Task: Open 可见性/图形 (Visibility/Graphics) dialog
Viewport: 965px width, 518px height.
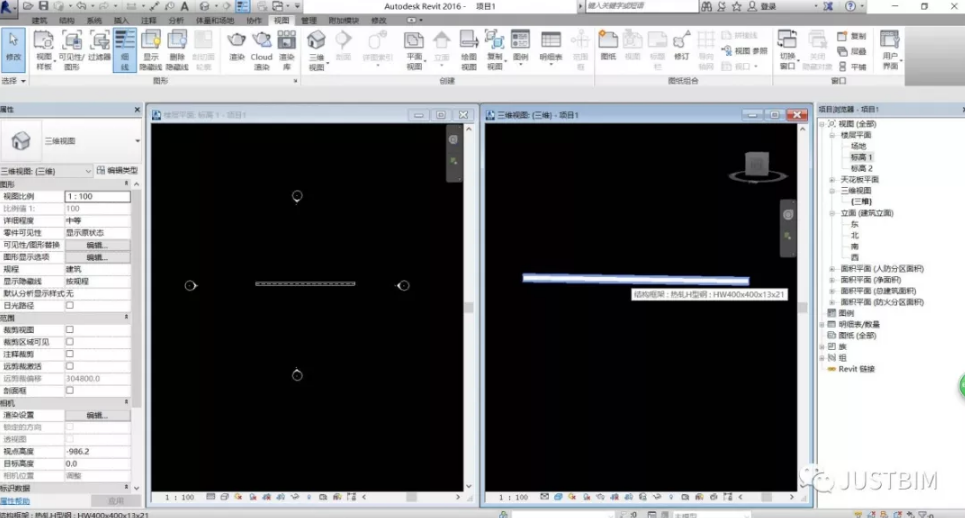Action: pyautogui.click(x=71, y=49)
